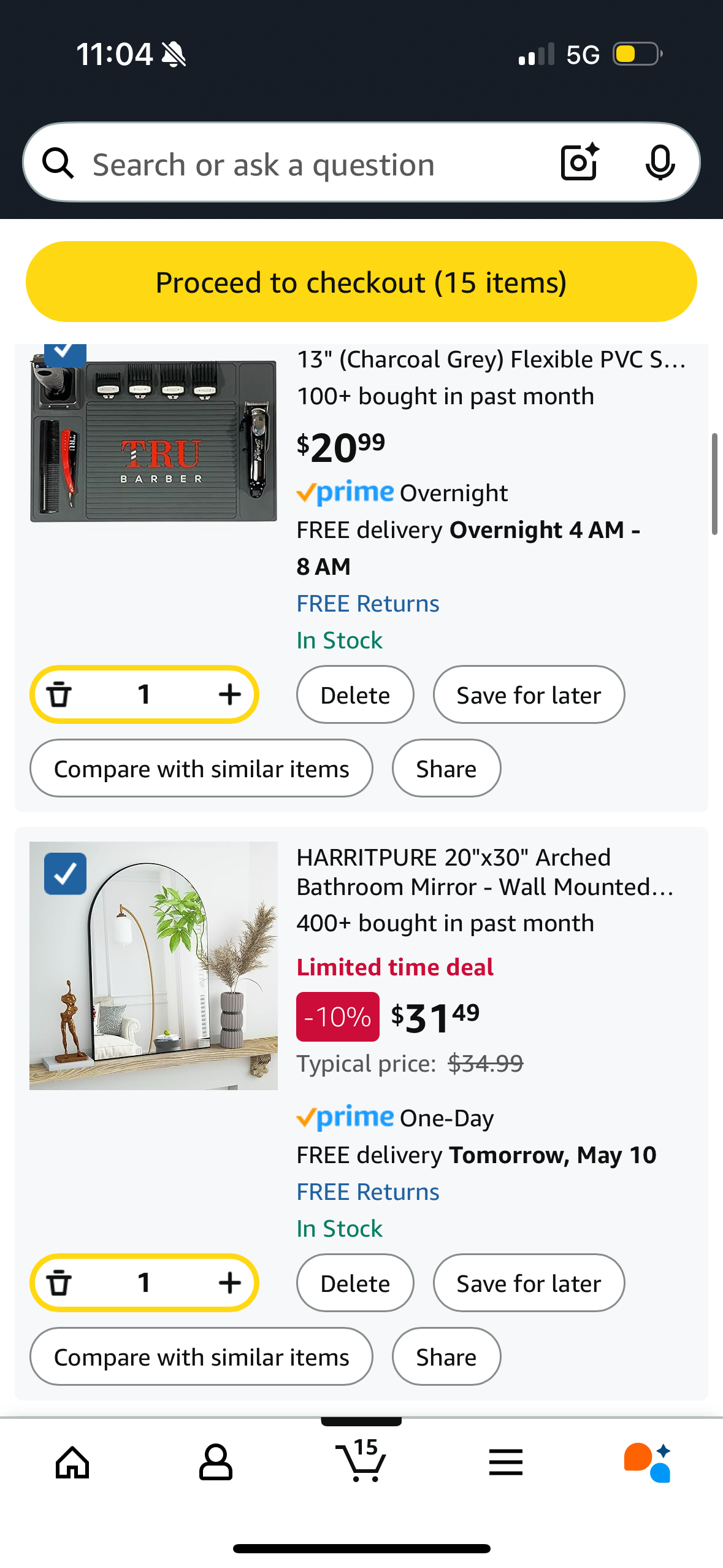Tap the magnifying glass search icon
The image size is (723, 1568).
(58, 163)
